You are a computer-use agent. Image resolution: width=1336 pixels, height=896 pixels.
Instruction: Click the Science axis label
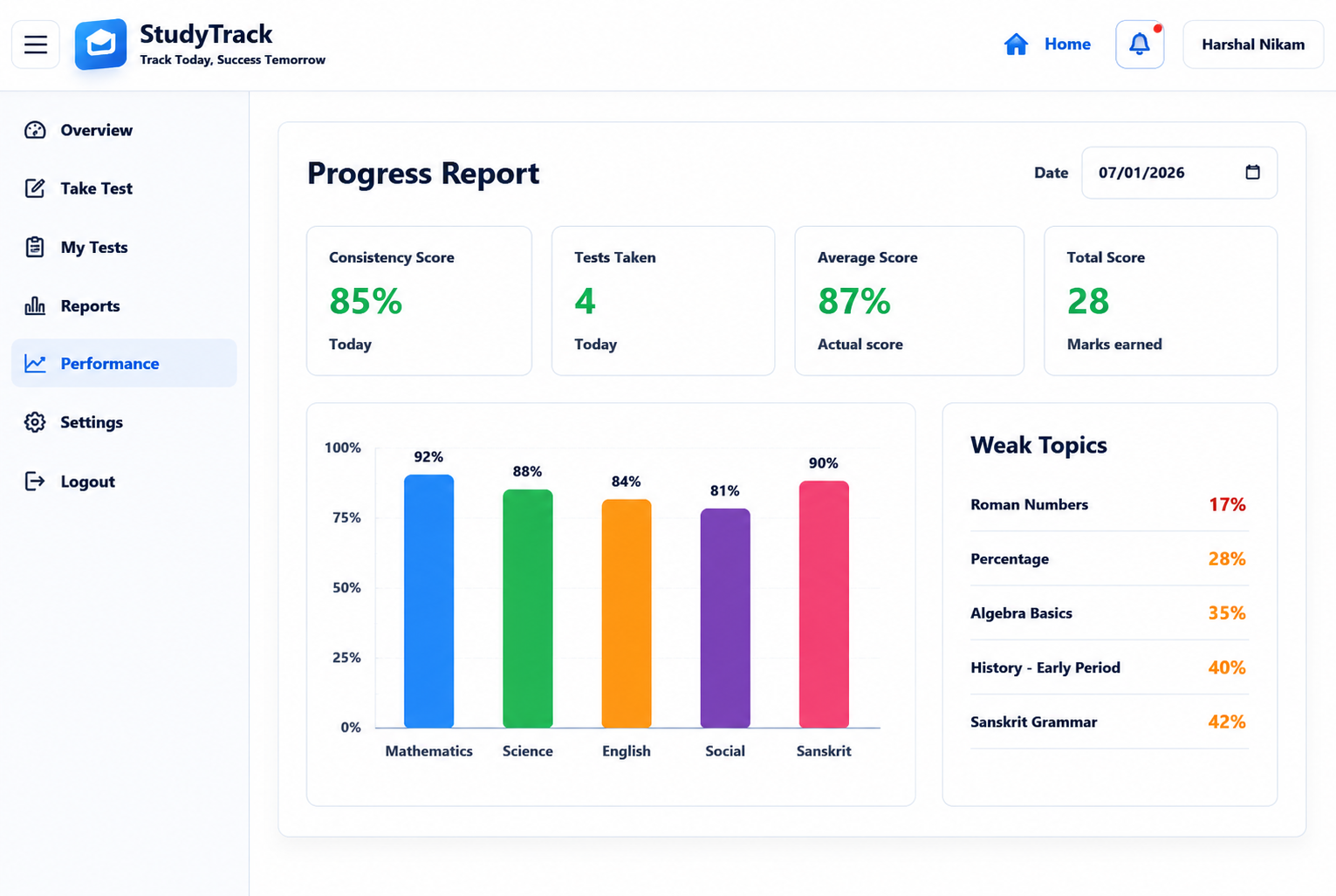[527, 751]
